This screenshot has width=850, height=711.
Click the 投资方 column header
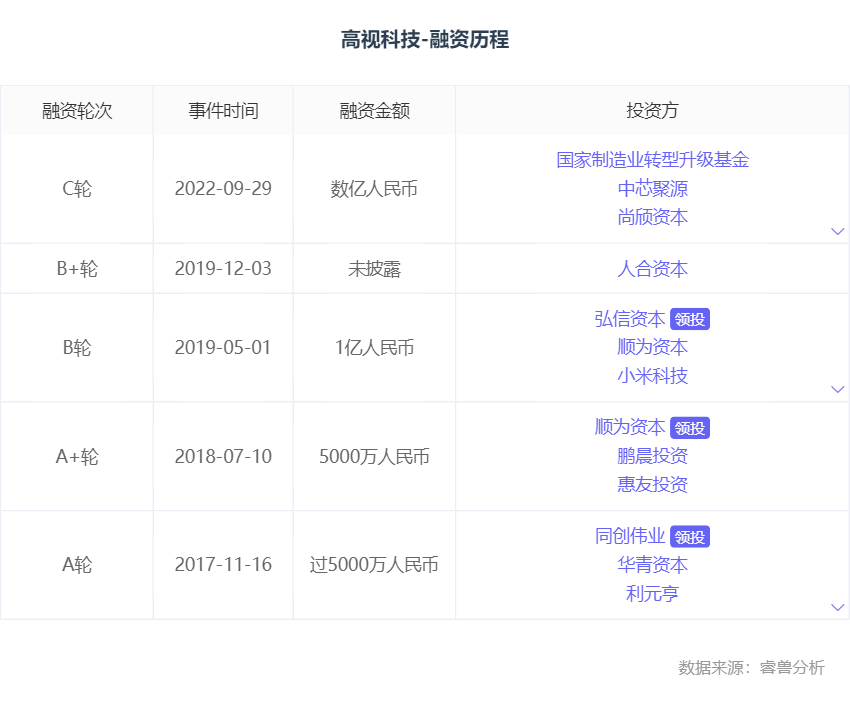(653, 111)
